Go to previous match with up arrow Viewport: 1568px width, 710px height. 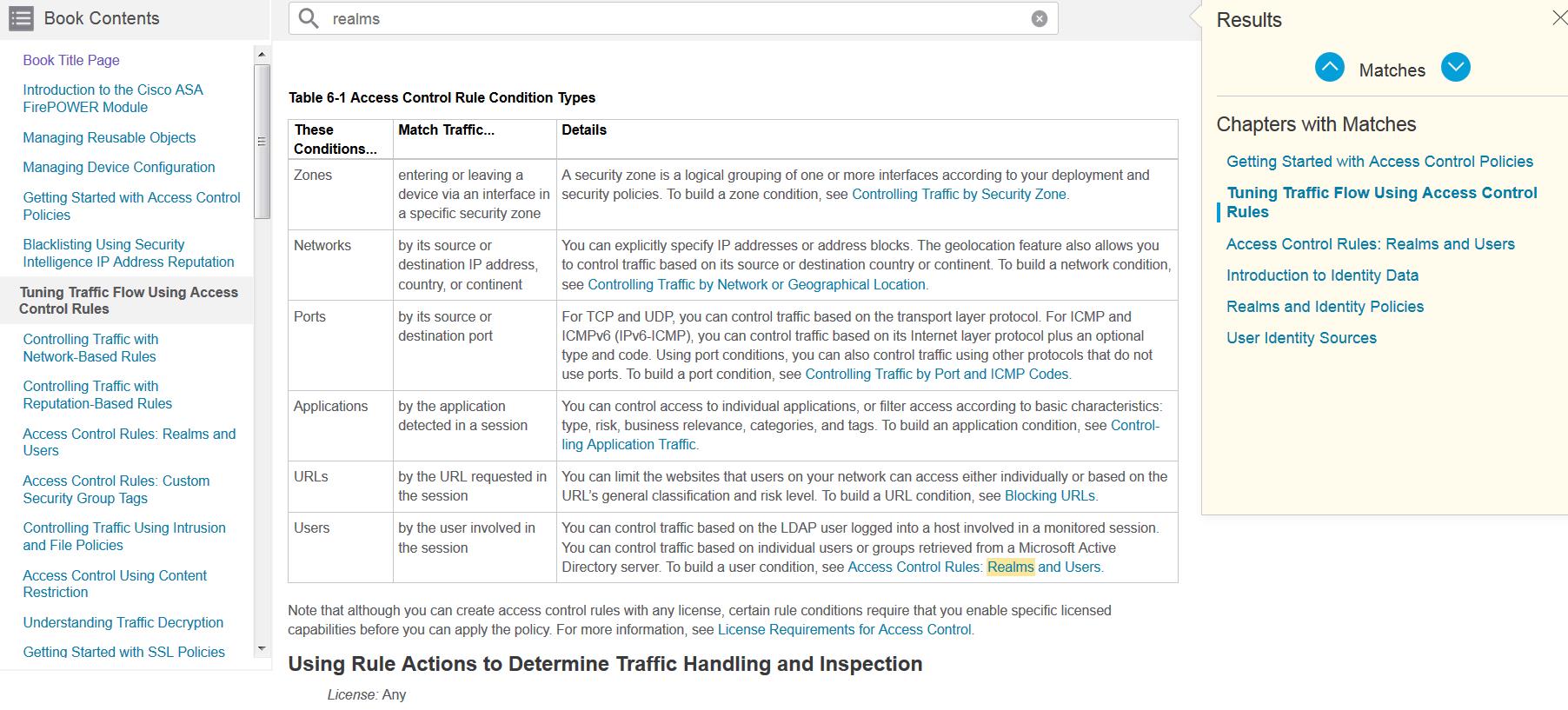tap(1329, 68)
